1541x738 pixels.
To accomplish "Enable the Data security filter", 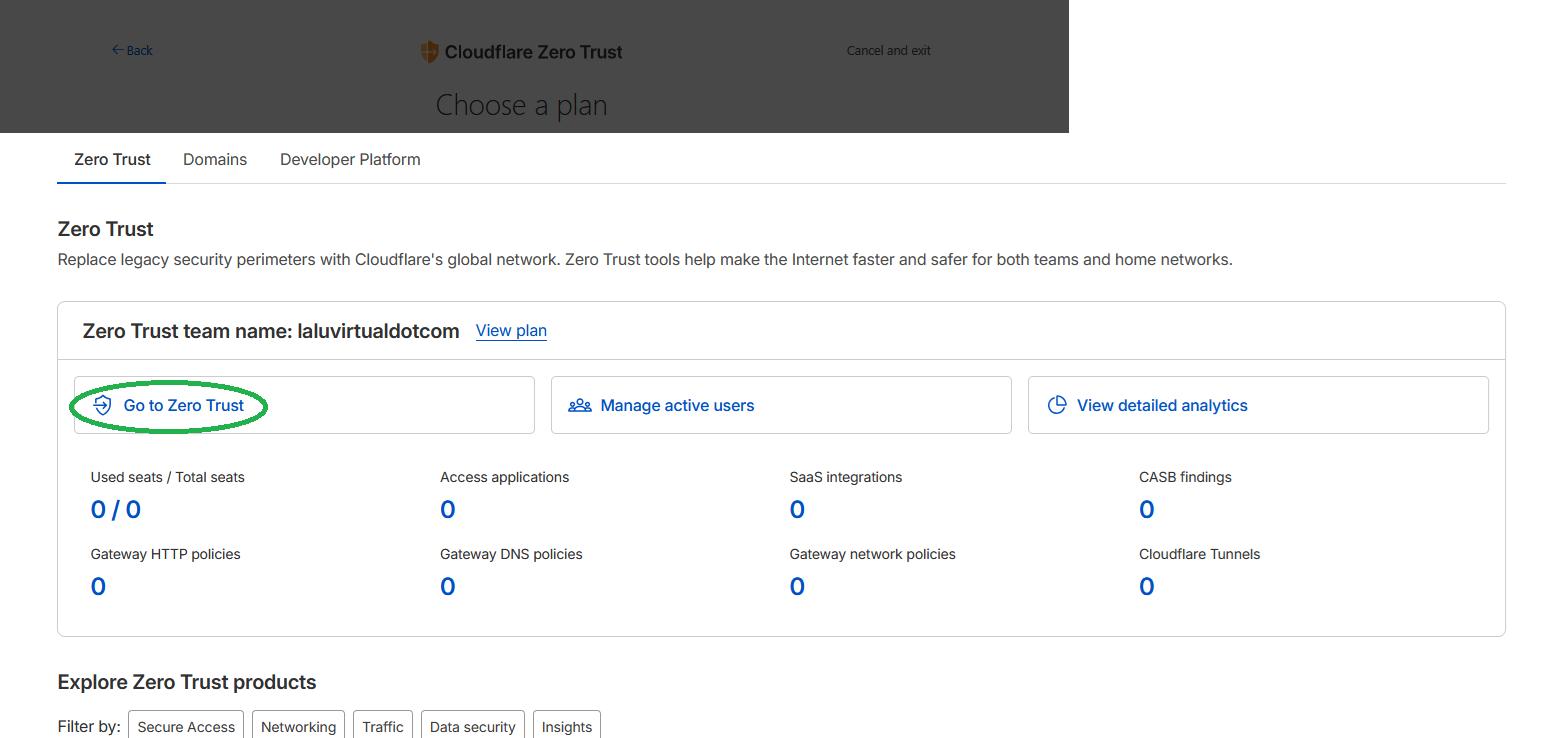I will point(472,726).
